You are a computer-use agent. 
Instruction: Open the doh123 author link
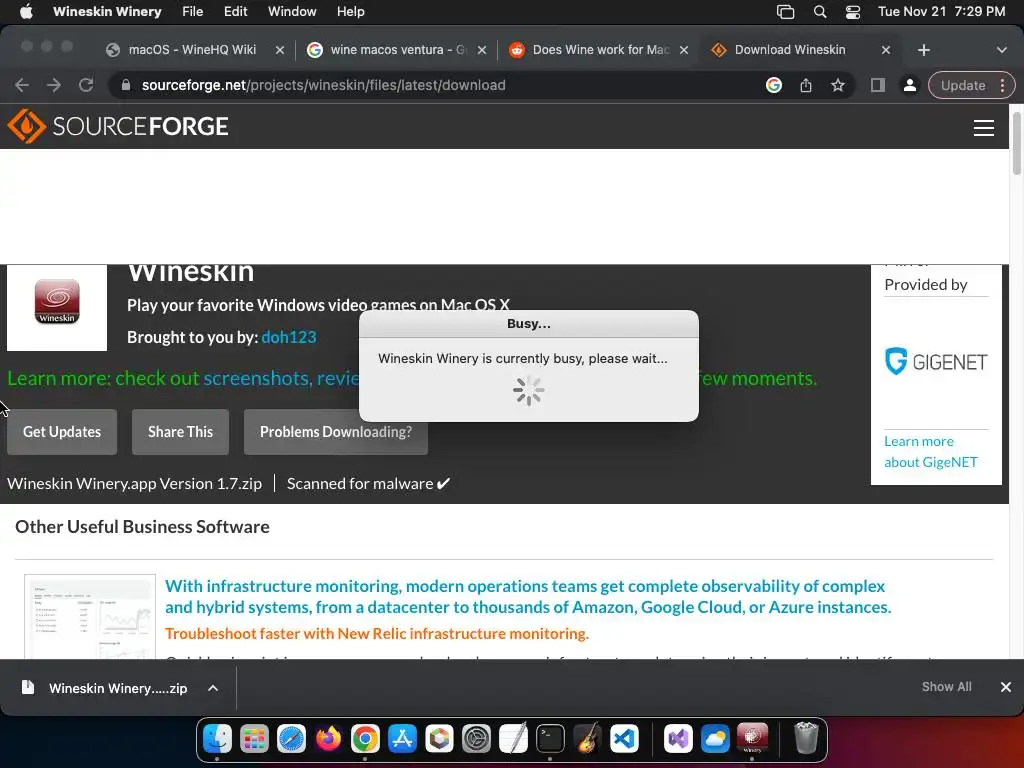pos(289,337)
